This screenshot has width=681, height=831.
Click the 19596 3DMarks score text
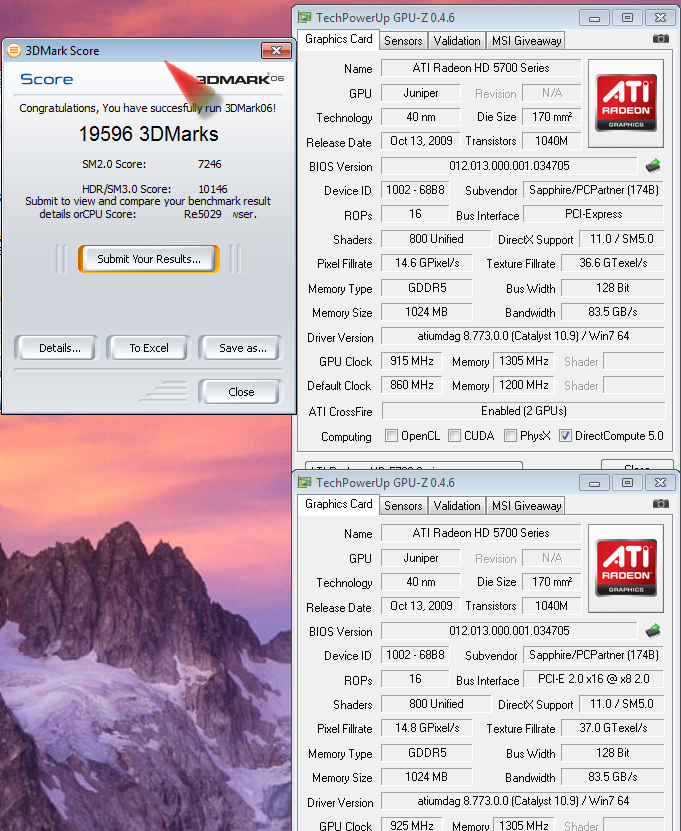(148, 134)
